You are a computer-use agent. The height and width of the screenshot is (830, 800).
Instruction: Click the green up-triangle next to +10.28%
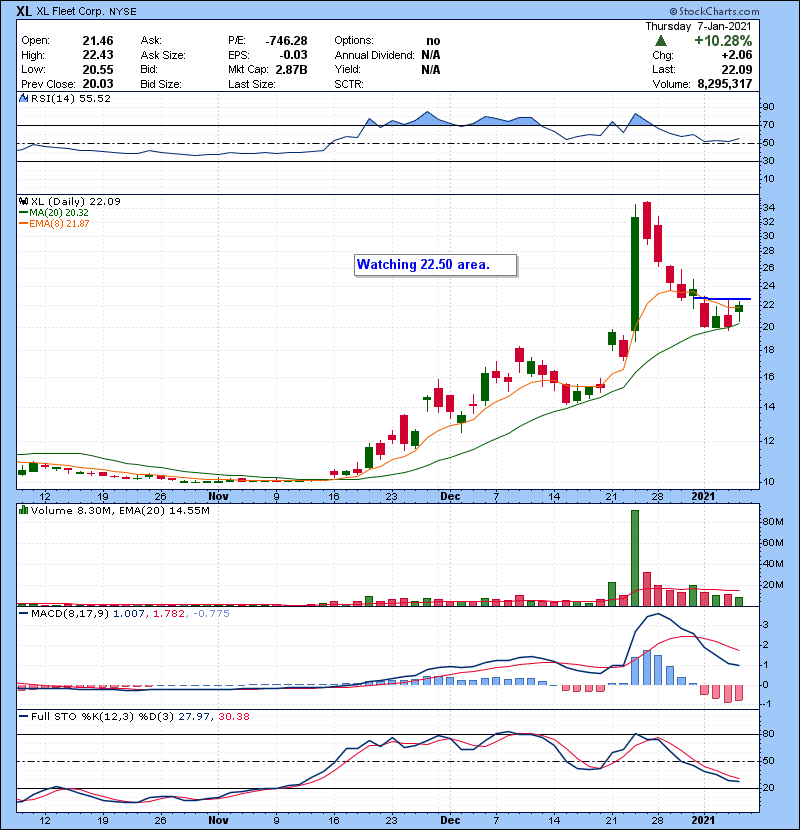point(660,41)
